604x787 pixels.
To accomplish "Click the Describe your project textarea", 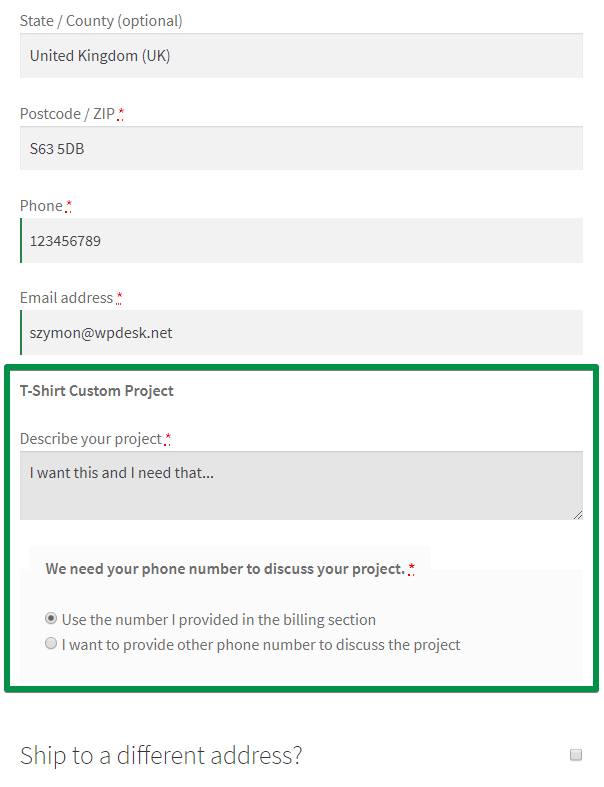I will pyautogui.click(x=300, y=485).
